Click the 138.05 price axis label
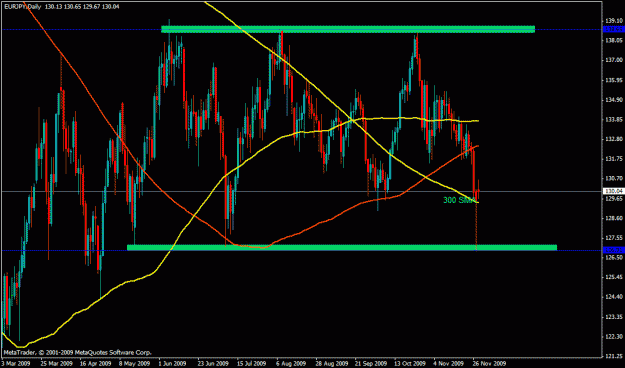Viewport: 625px width, 368px height. pyautogui.click(x=614, y=40)
